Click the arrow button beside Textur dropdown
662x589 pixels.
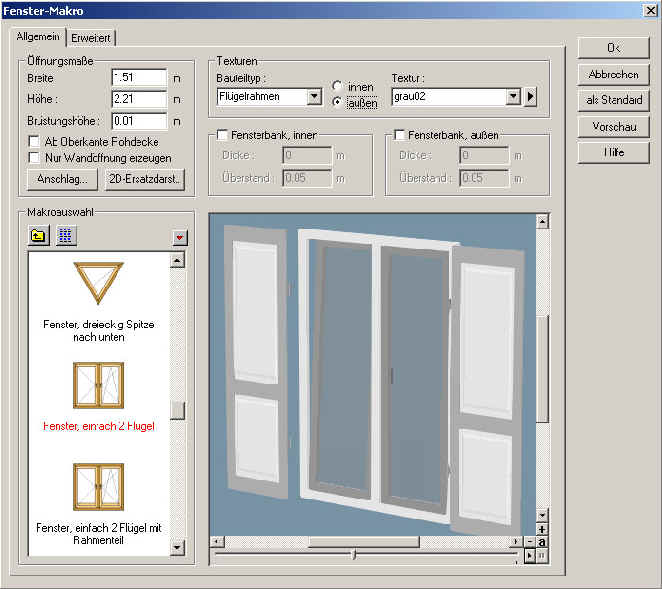tap(532, 97)
